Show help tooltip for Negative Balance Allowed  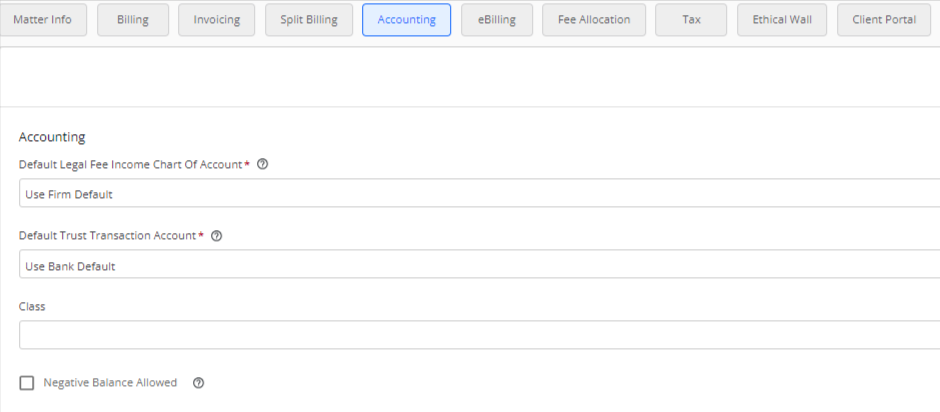pos(198,383)
